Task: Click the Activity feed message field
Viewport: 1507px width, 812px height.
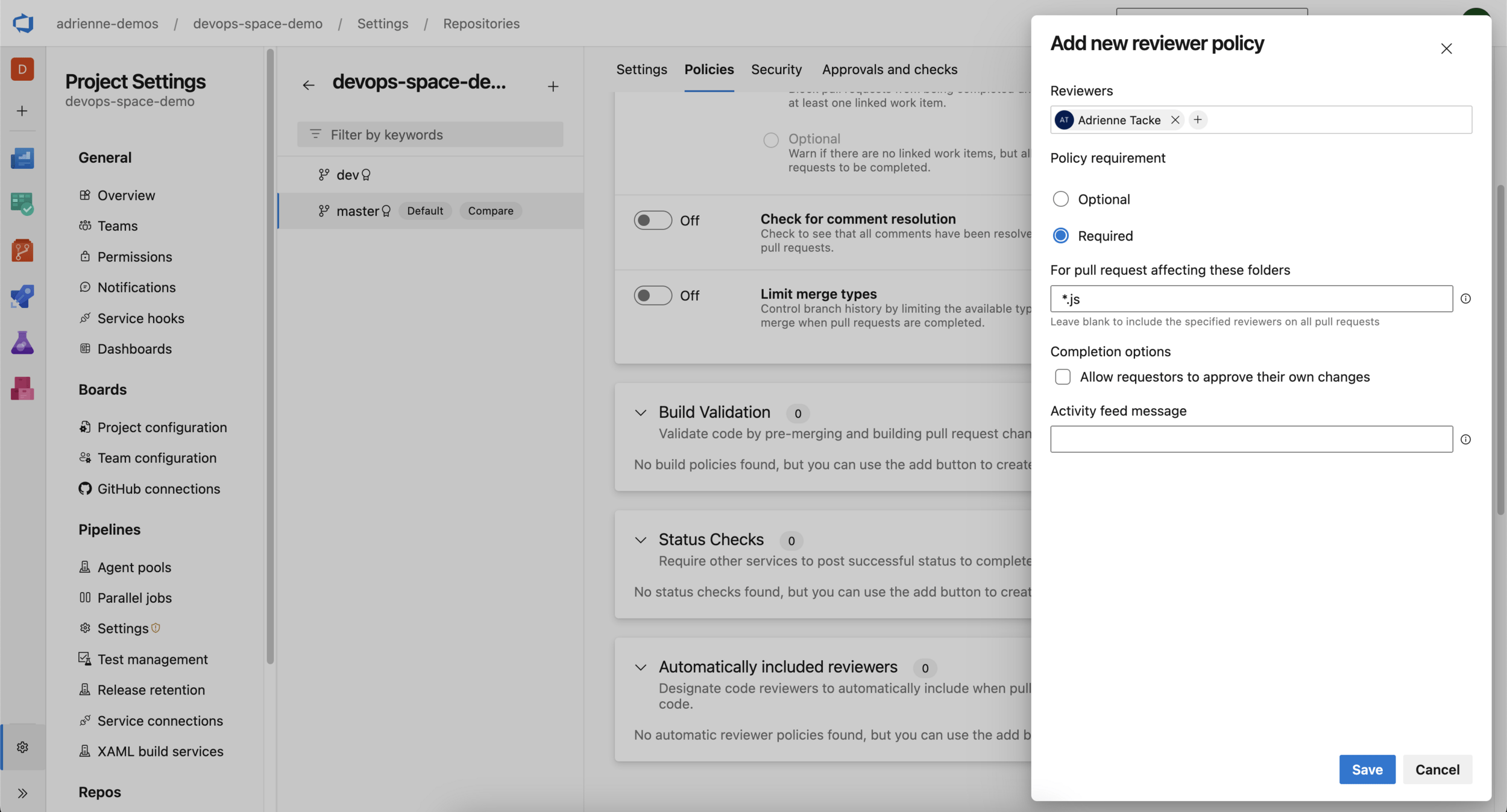Action: coord(1251,439)
